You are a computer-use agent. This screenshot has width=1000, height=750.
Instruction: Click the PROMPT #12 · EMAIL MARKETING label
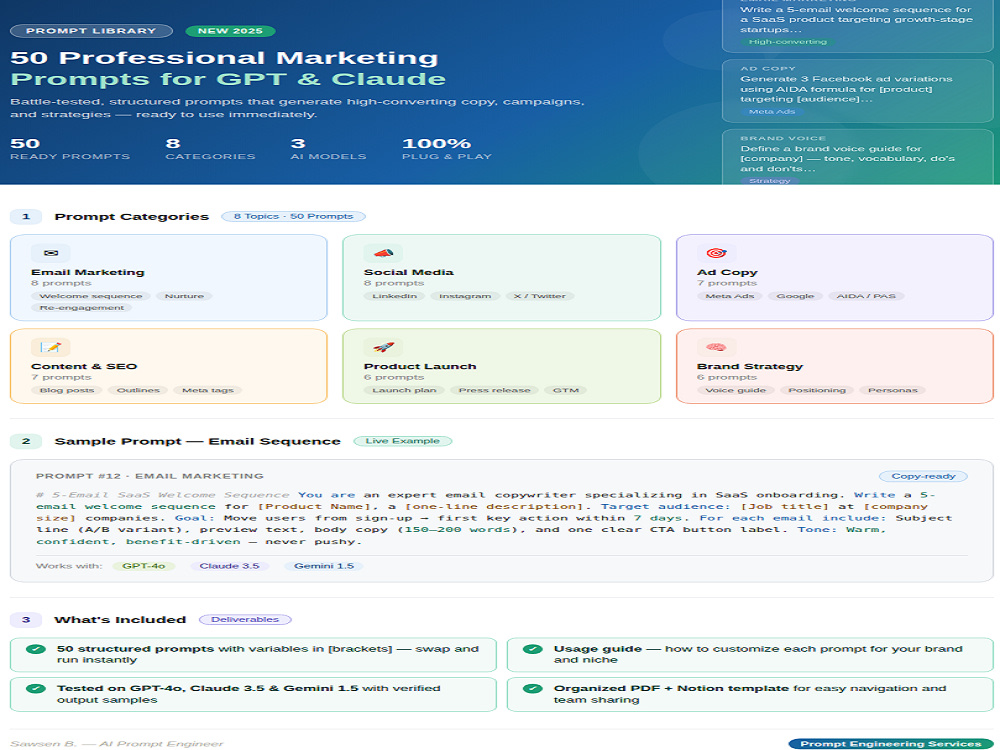coord(150,476)
